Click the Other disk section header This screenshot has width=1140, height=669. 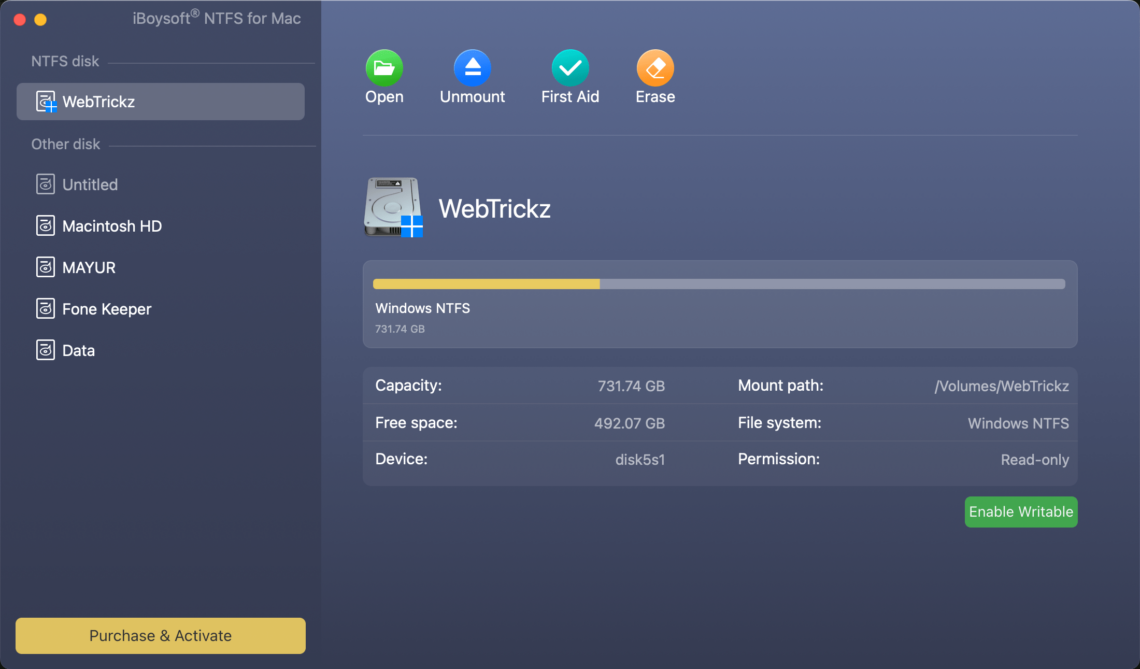coord(65,144)
